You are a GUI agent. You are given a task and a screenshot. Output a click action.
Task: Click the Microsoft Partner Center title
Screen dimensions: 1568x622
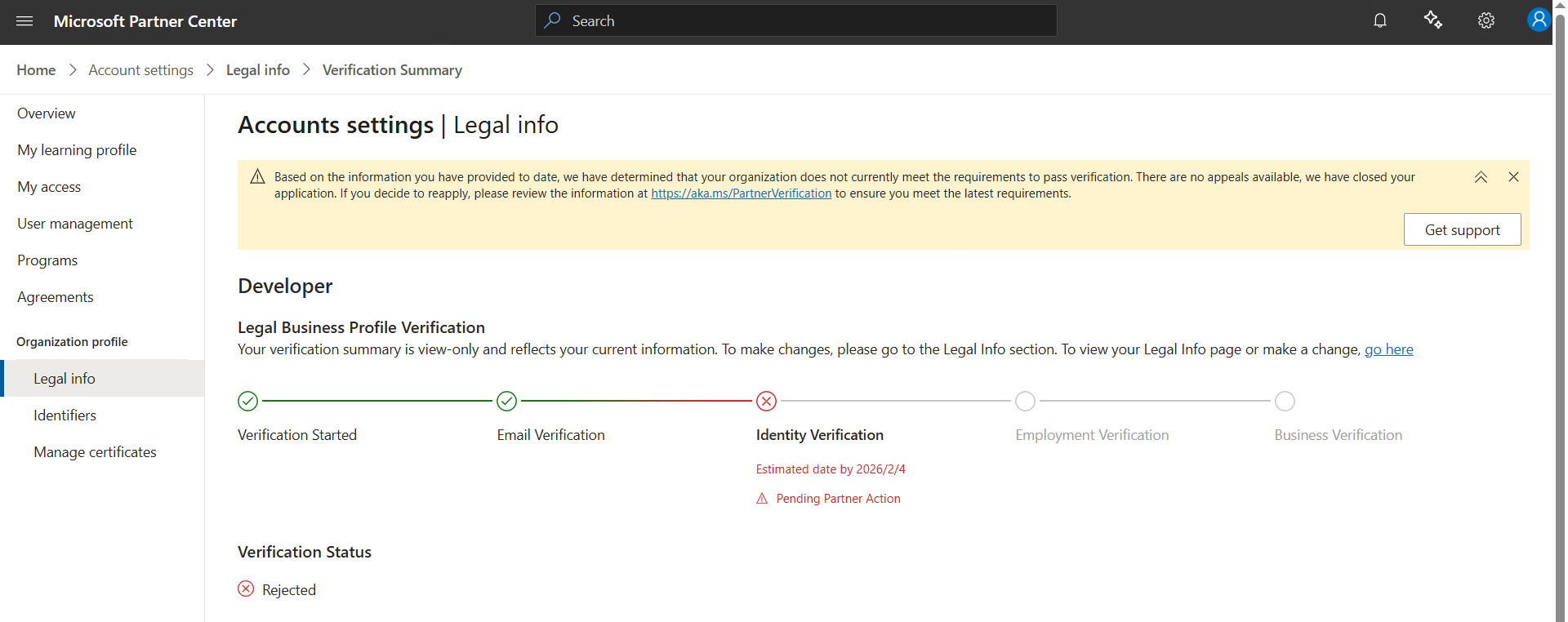(x=145, y=21)
